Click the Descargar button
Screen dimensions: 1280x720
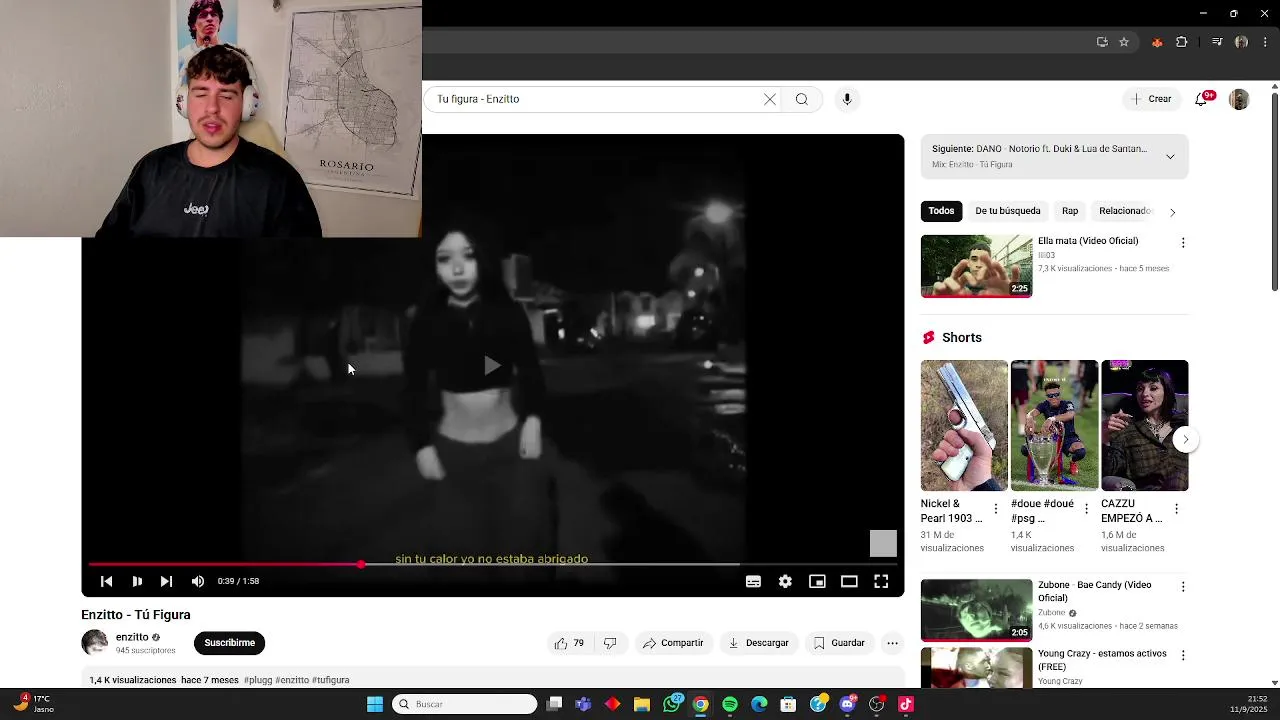[758, 643]
